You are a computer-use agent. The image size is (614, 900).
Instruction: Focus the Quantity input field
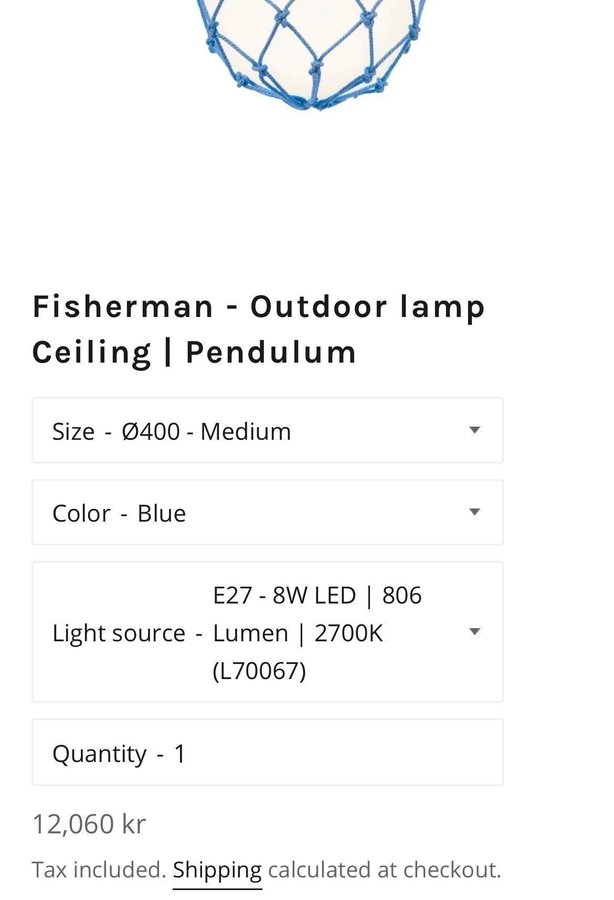pyautogui.click(x=267, y=753)
